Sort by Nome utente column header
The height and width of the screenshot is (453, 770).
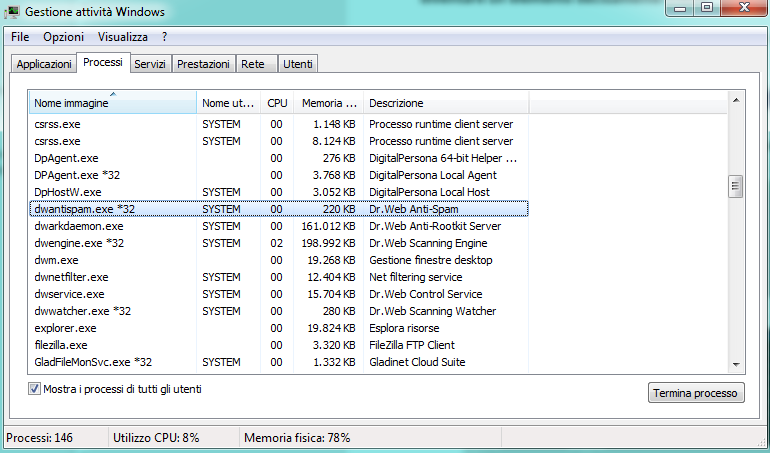click(x=228, y=103)
